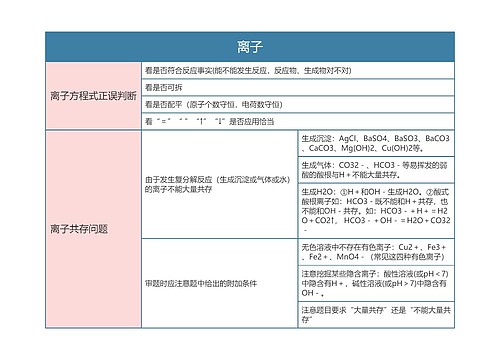Click the title header 离子
The height and width of the screenshot is (360, 500).
250,47
